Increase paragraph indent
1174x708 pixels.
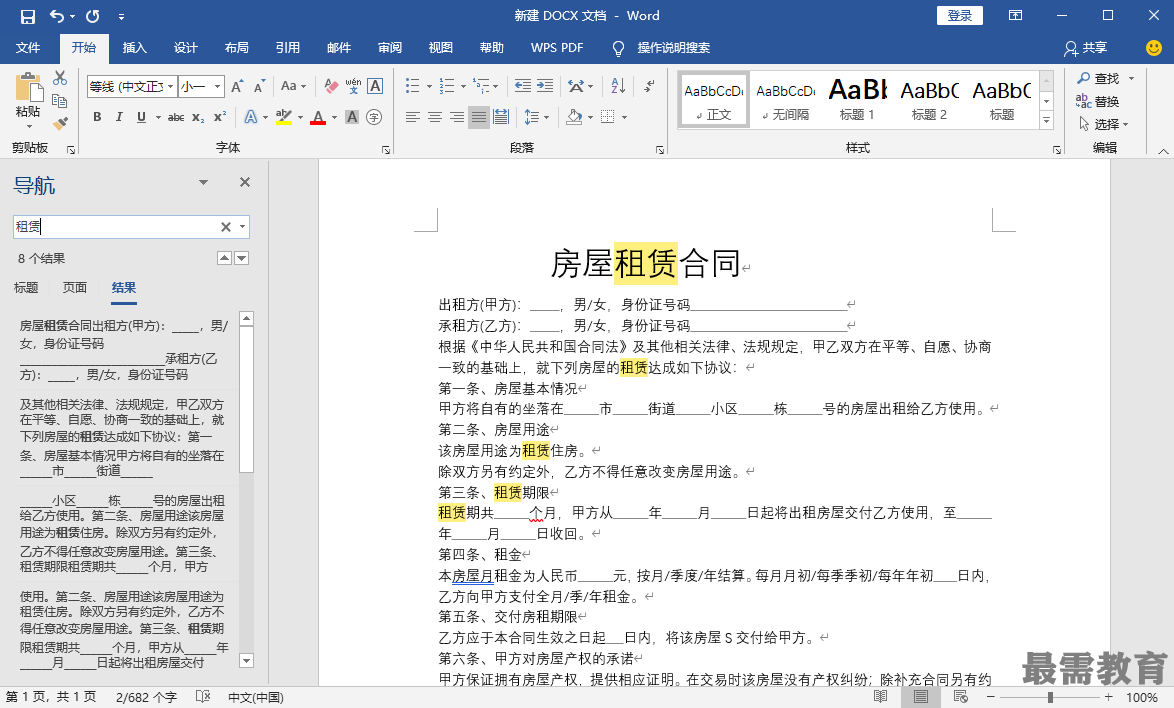coord(545,86)
